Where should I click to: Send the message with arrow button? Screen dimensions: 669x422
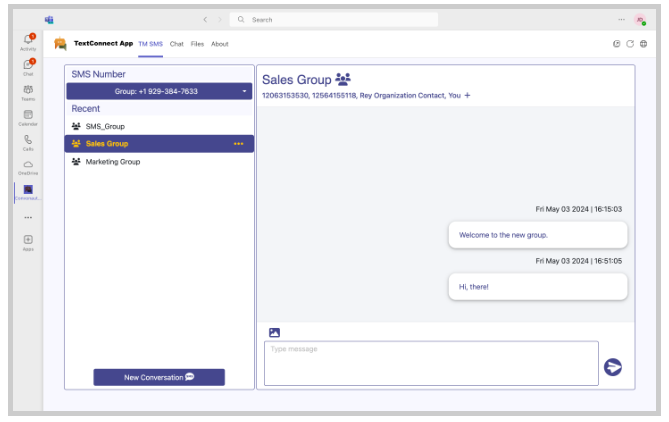pyautogui.click(x=613, y=367)
